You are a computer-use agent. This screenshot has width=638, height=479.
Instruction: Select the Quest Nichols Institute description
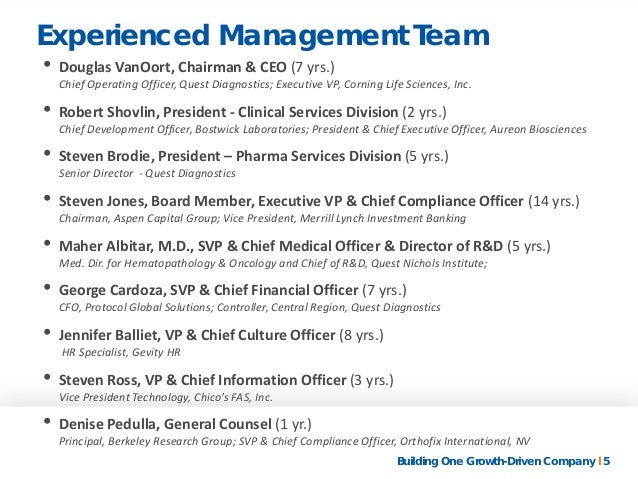coord(273,263)
